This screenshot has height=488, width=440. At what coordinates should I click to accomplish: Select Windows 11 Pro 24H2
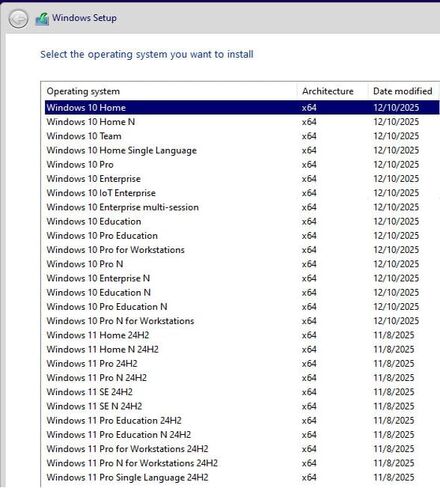242,364
